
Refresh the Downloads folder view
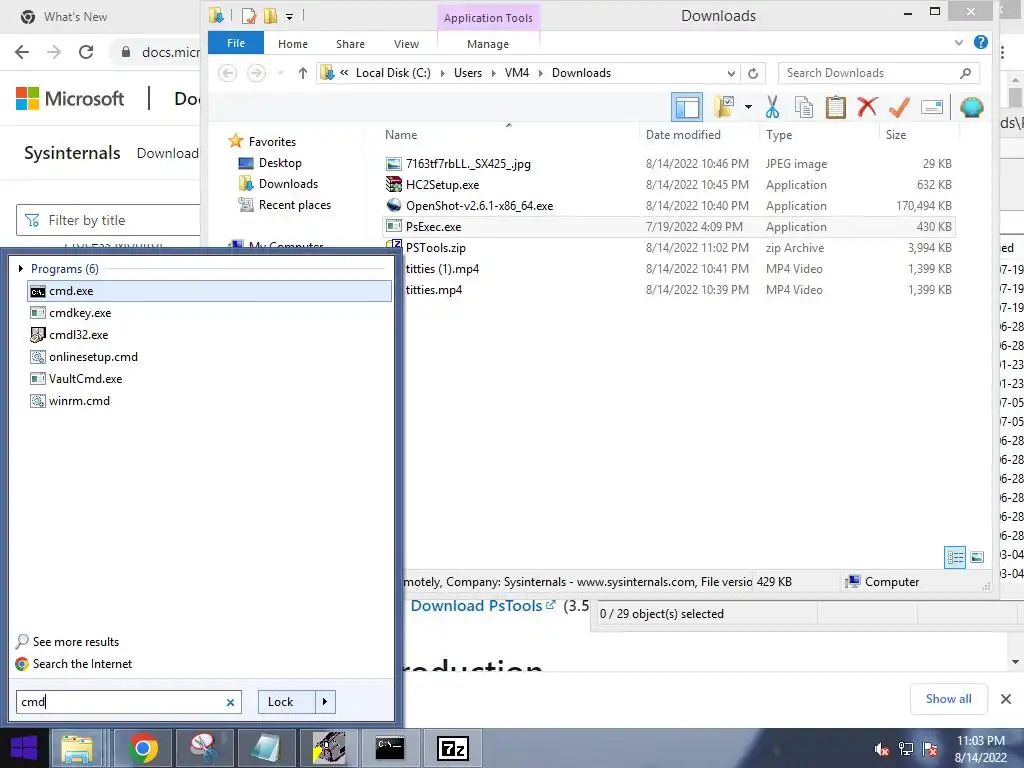click(x=753, y=73)
